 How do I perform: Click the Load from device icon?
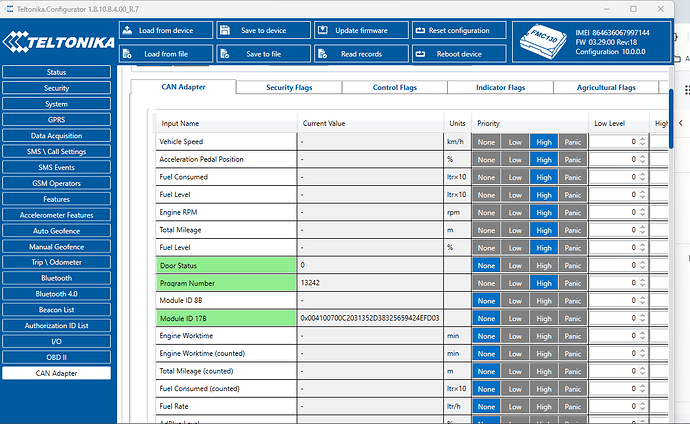coord(129,31)
